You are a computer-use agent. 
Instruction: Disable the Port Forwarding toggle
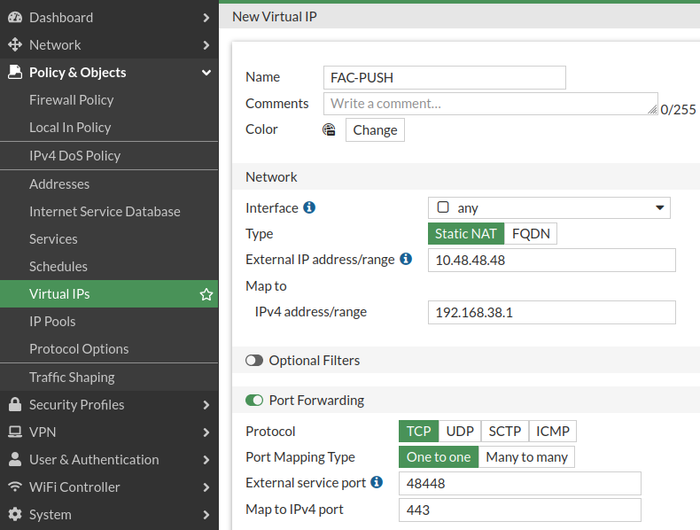click(254, 400)
